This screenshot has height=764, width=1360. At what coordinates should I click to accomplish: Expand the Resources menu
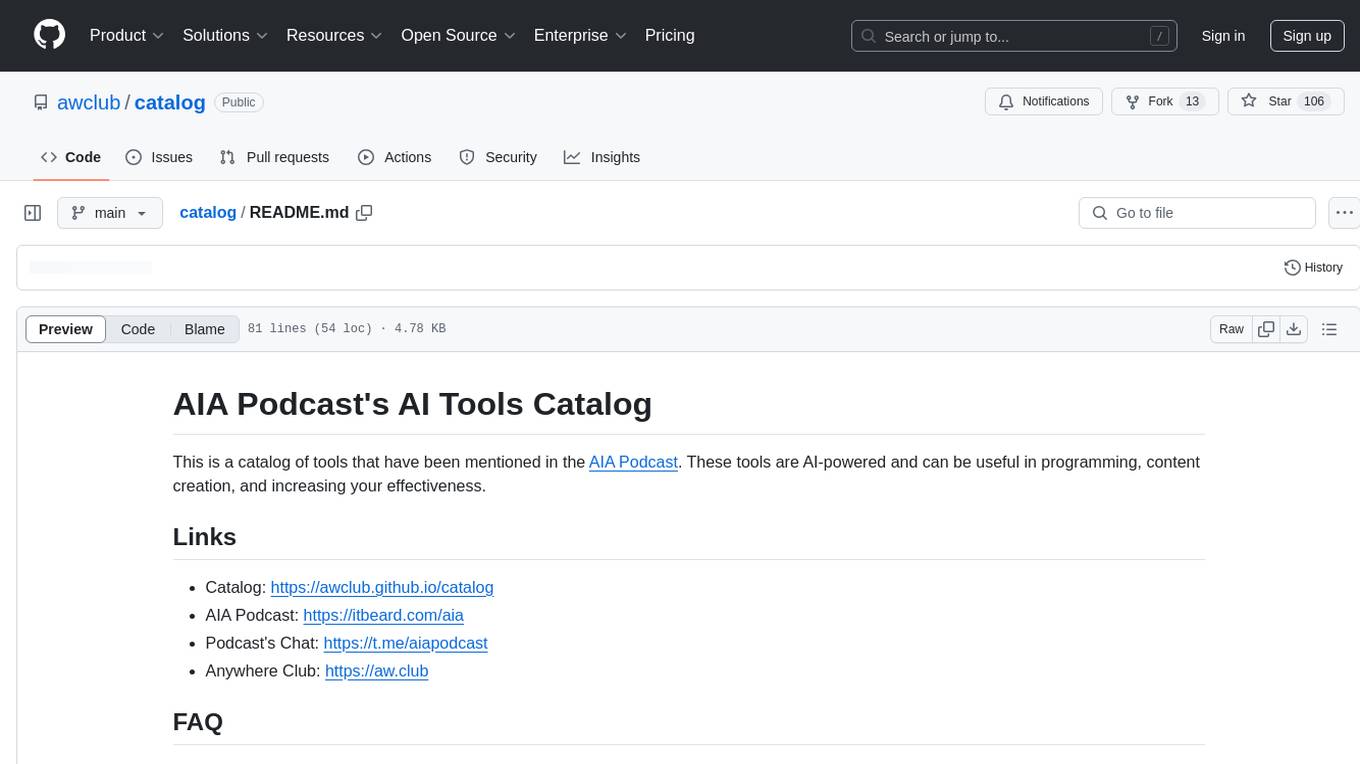tap(334, 35)
